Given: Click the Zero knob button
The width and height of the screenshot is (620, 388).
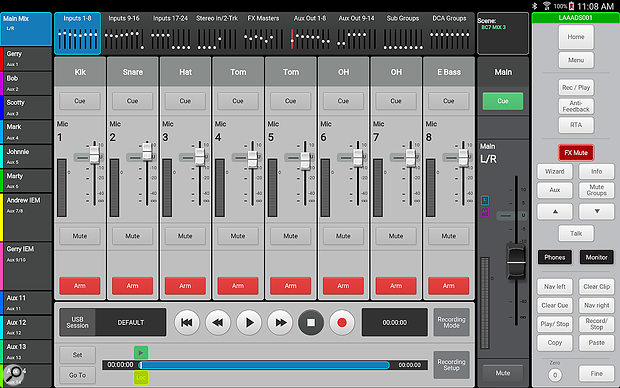Looking at the screenshot, I should (x=555, y=375).
